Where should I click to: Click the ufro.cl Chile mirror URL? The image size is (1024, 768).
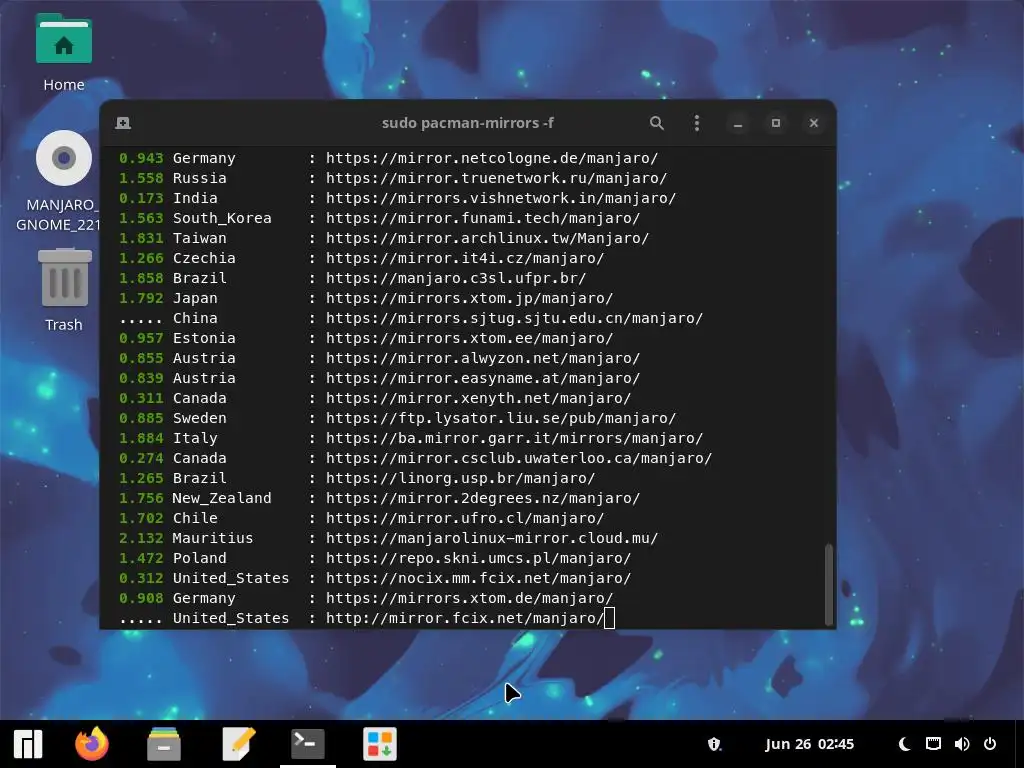click(465, 519)
